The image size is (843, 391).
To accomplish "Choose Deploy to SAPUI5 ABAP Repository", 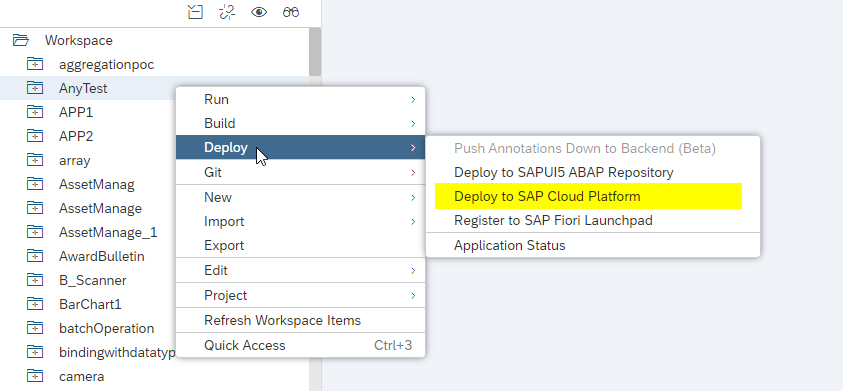I will (593, 172).
